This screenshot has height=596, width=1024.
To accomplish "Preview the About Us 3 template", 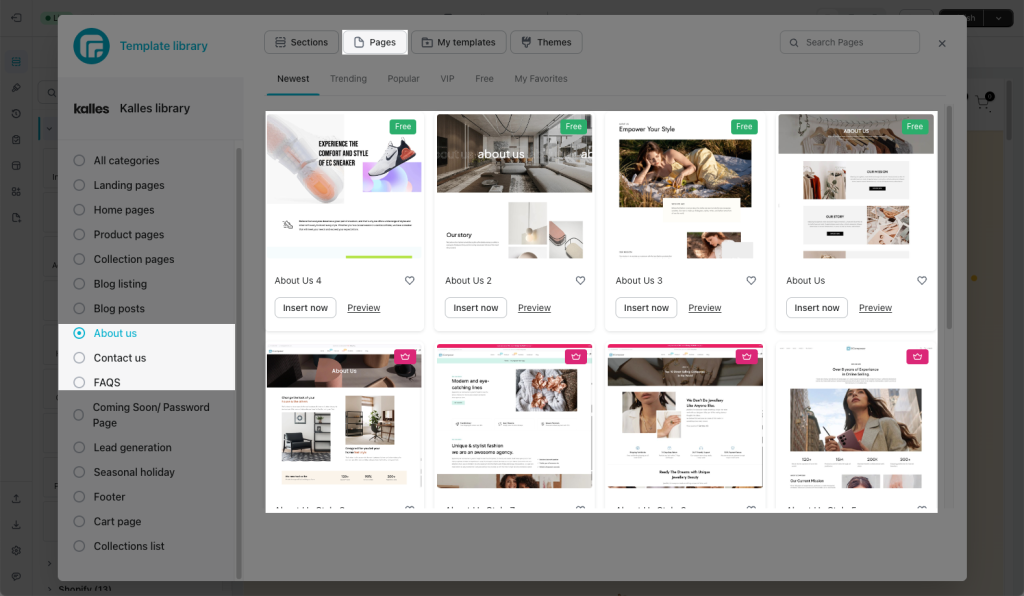I will [x=705, y=308].
